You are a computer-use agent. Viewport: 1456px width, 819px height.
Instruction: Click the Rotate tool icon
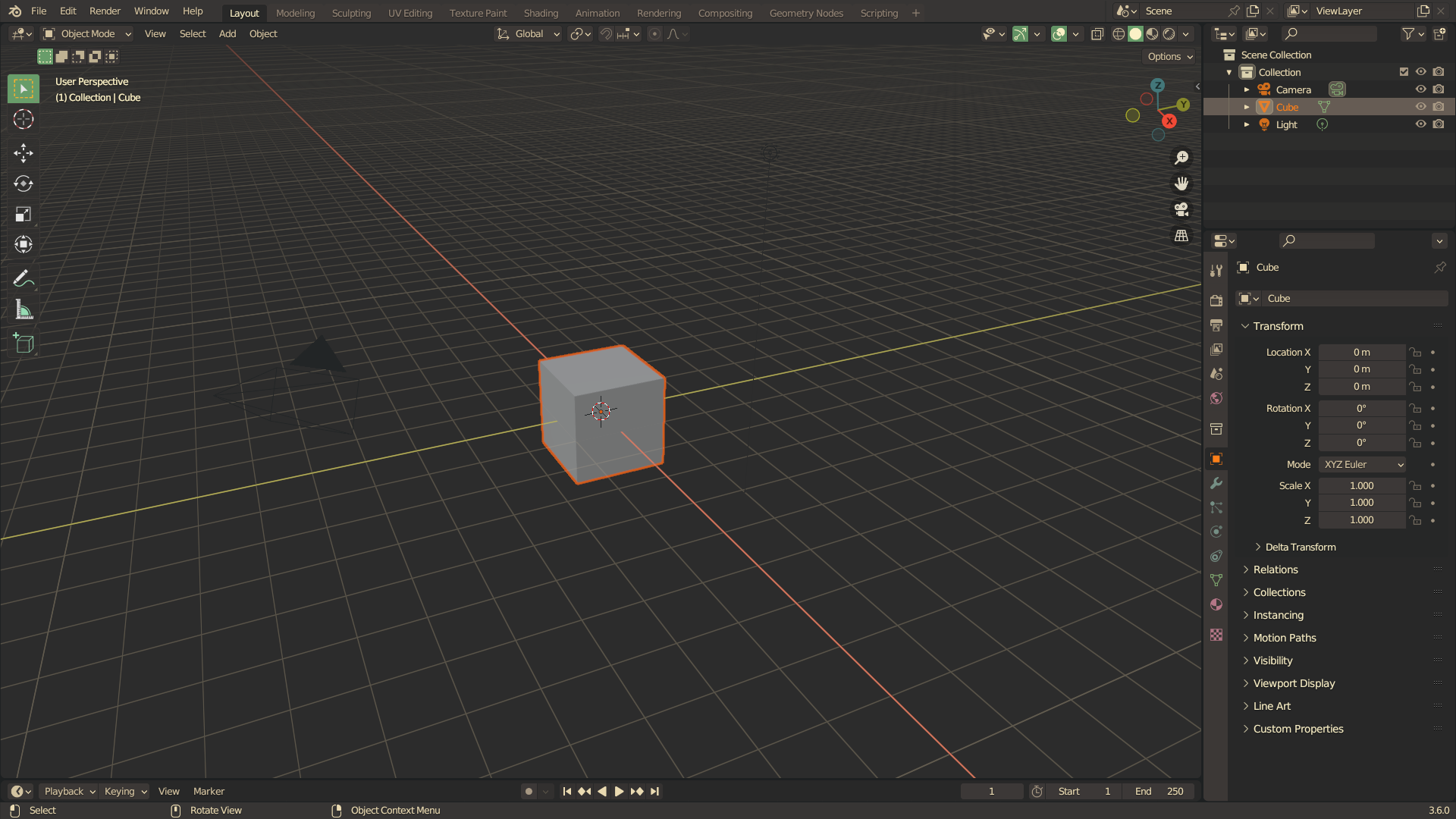(23, 183)
